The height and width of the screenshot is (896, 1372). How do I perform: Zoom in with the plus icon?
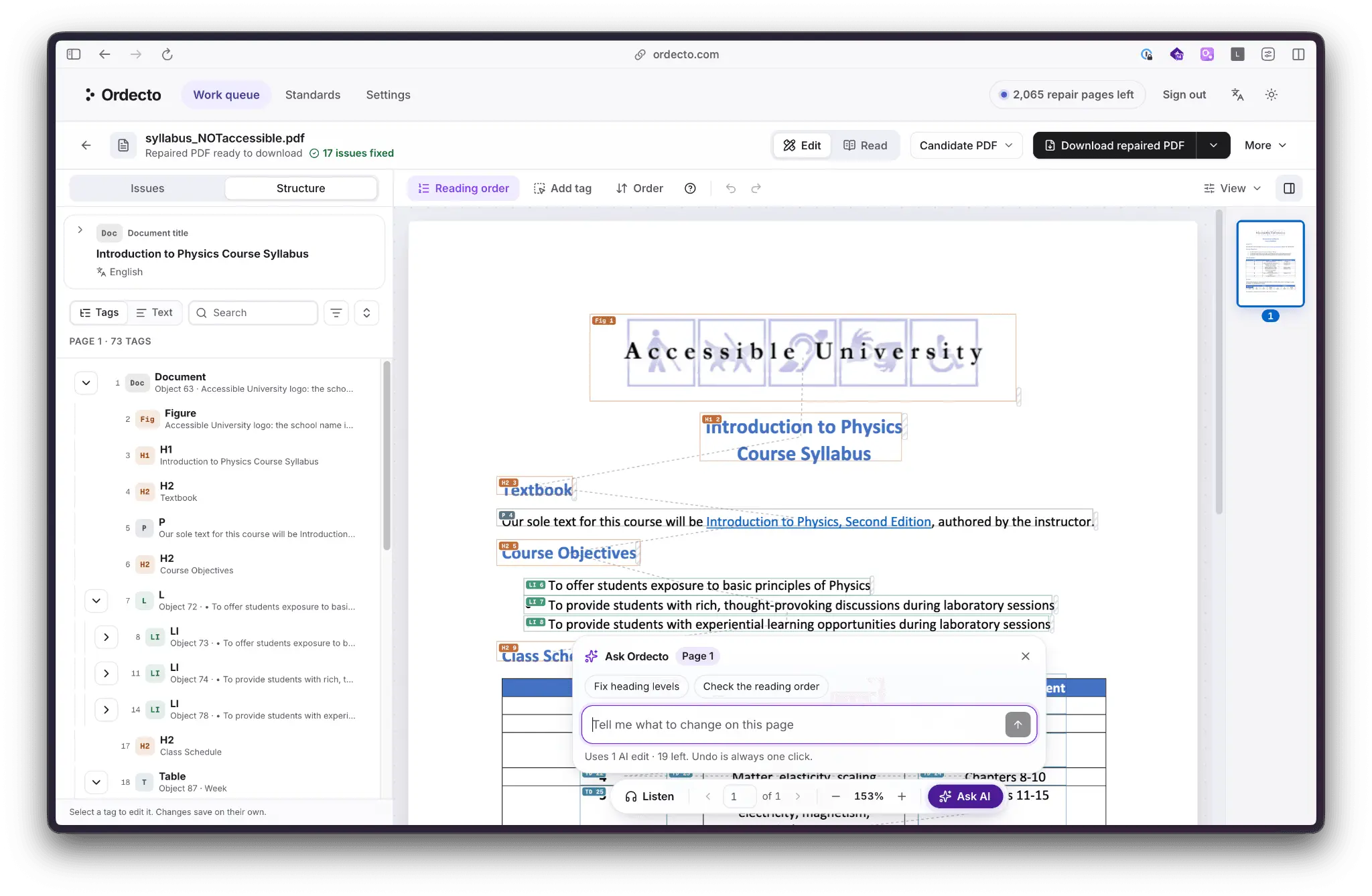(902, 796)
